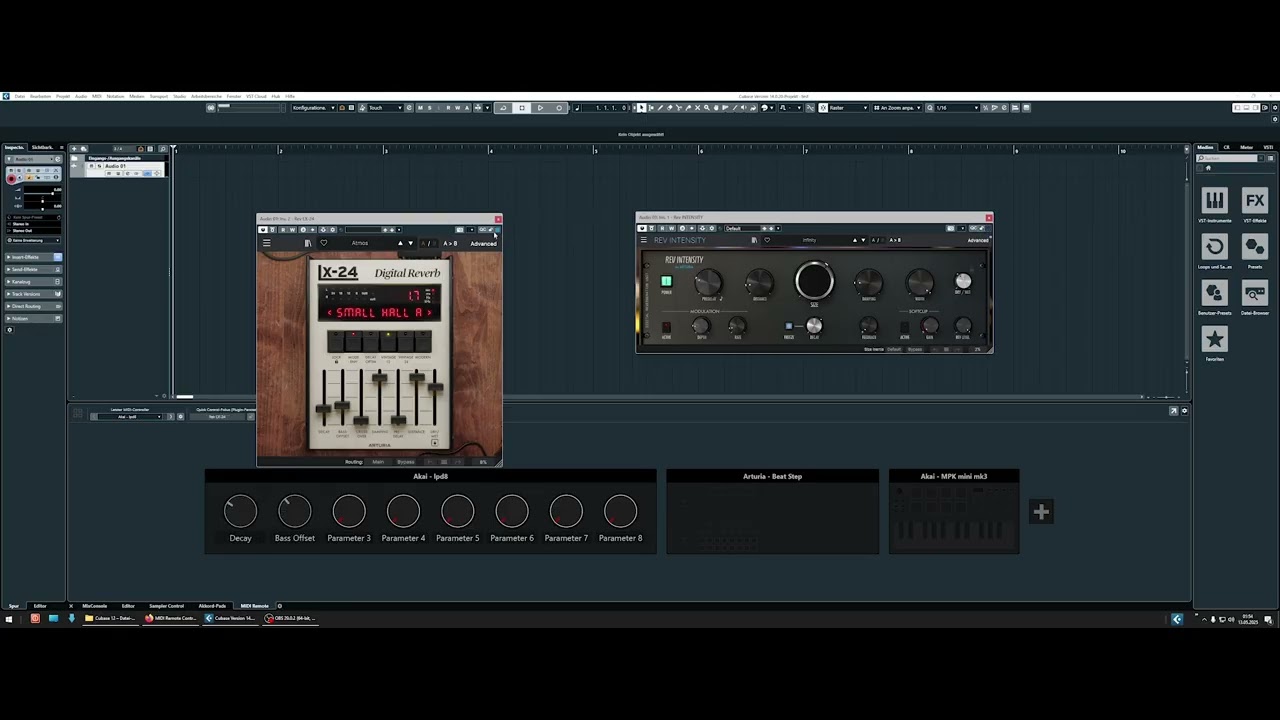Image resolution: width=1280 pixels, height=720 pixels.
Task: Switch to the Sichtbarkeit tab
Action: (x=42, y=147)
